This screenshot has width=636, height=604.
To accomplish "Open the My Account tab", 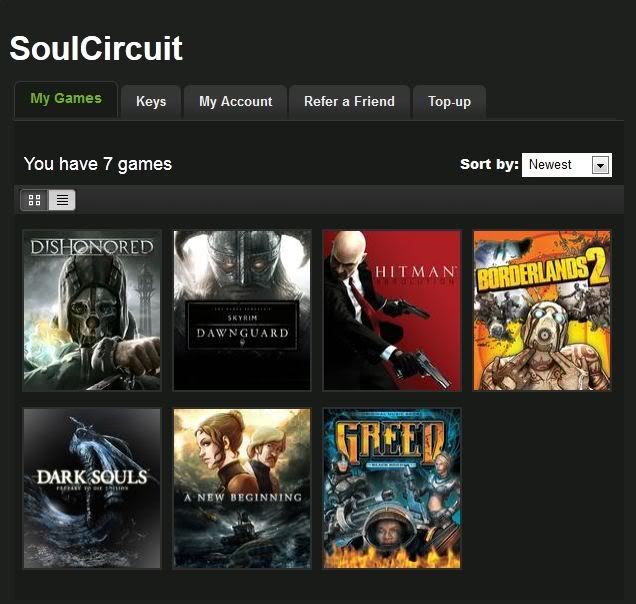I will click(x=235, y=101).
